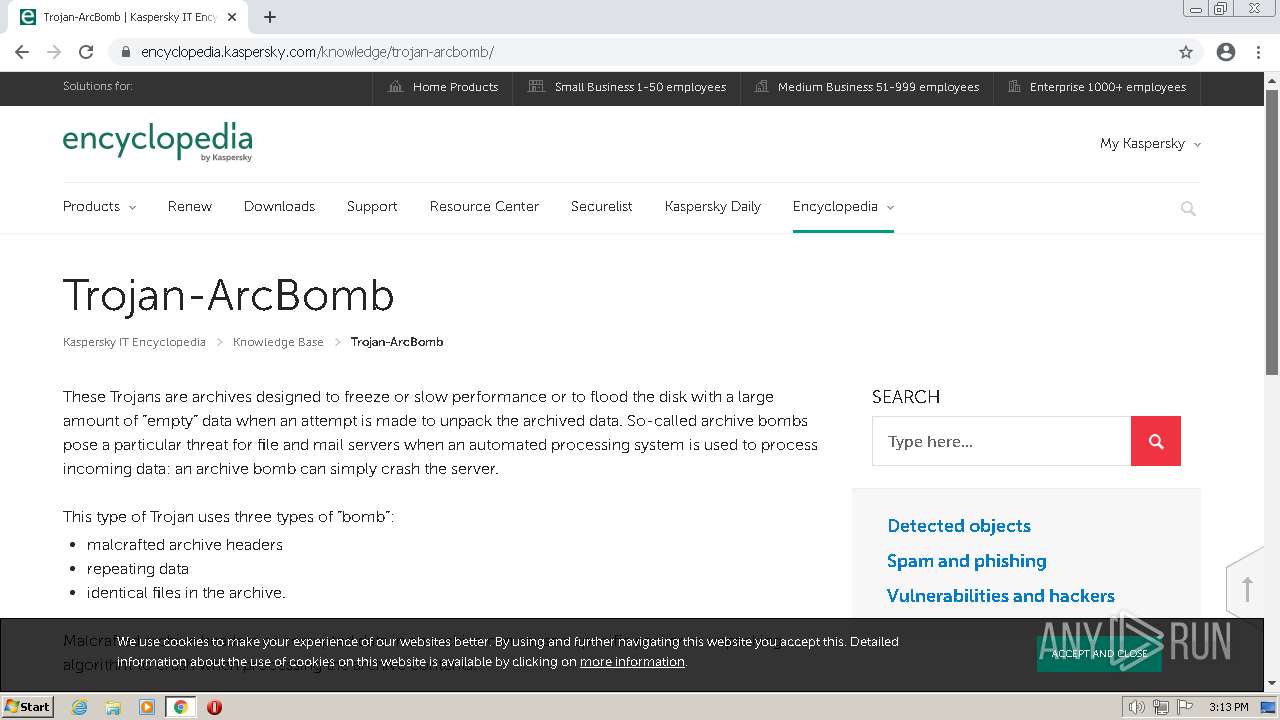Image resolution: width=1280 pixels, height=720 pixels.
Task: Click the taskbar clock showing 3:13 PM
Action: (x=1228, y=707)
